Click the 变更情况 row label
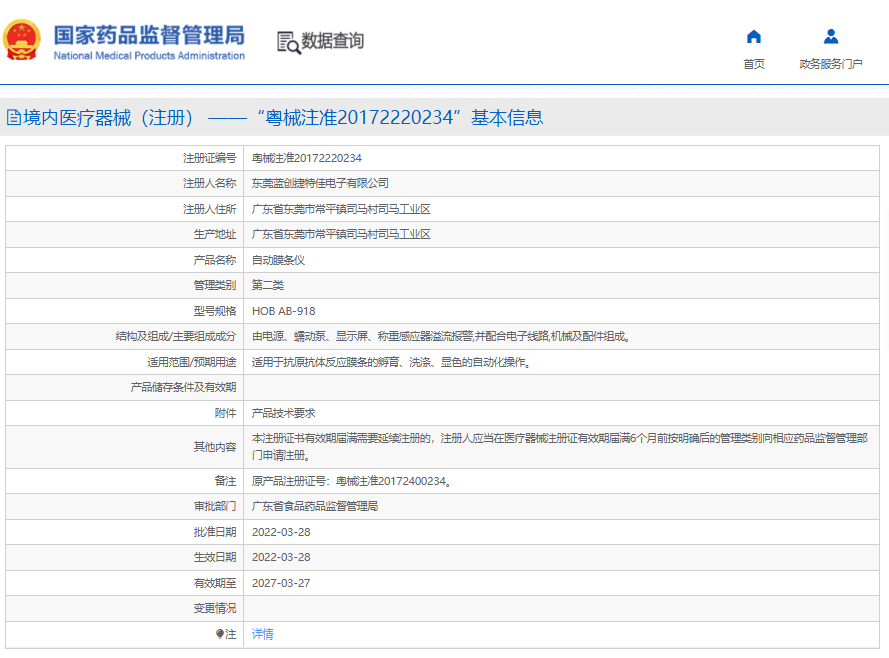889x658 pixels. tap(215, 608)
